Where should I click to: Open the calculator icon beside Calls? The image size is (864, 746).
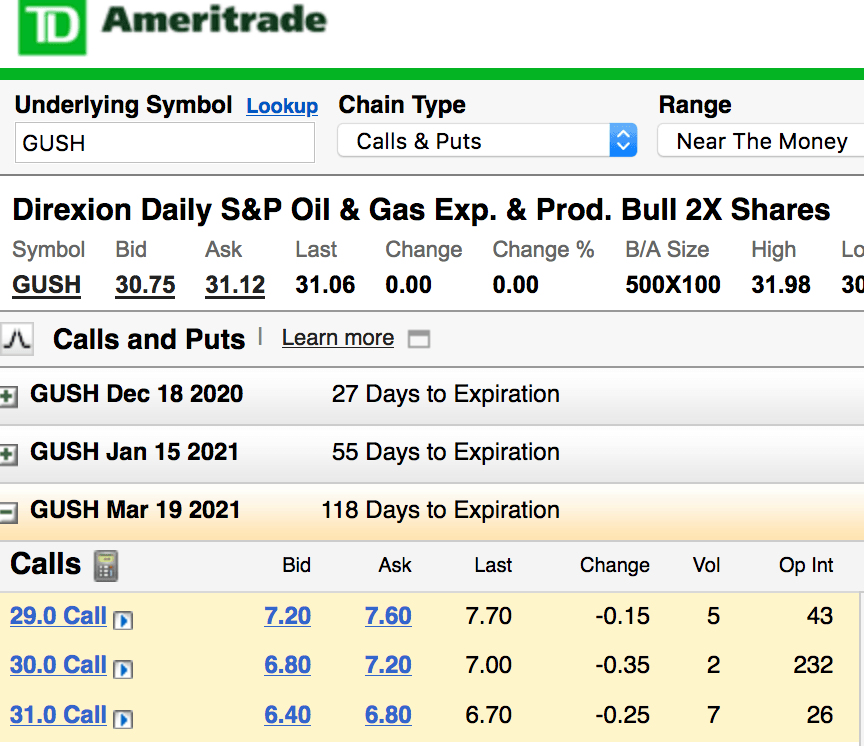pos(105,566)
